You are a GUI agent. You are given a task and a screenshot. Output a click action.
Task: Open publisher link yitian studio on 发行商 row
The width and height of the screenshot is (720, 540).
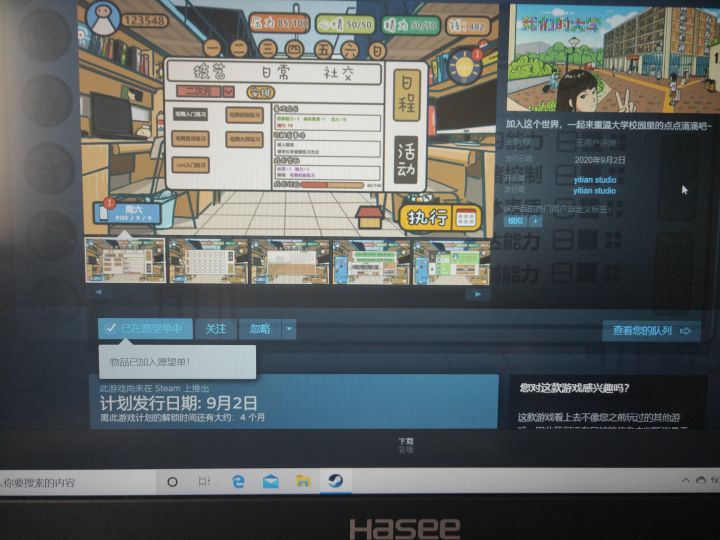(594, 191)
